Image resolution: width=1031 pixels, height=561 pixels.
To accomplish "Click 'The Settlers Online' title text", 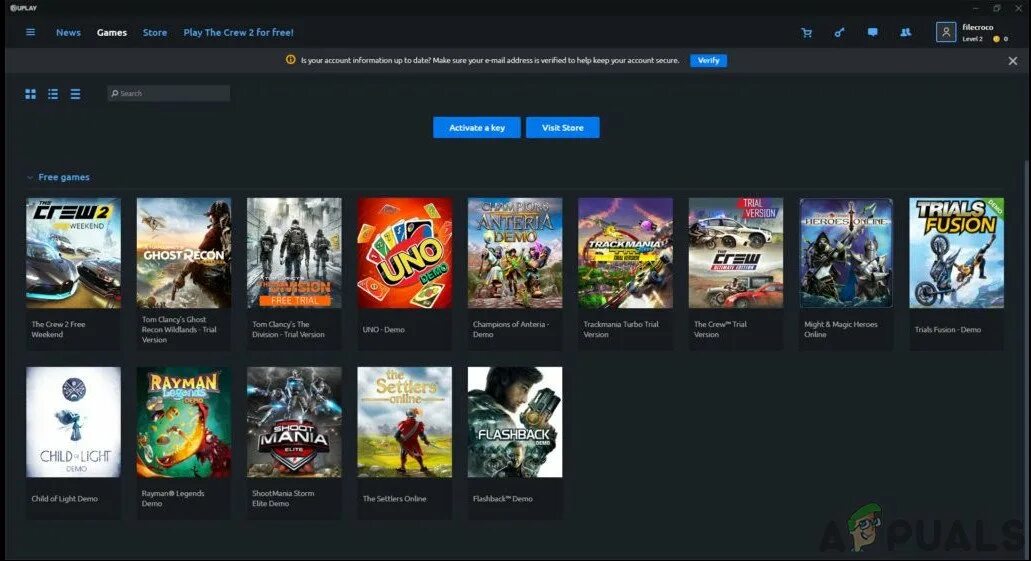I will point(395,499).
